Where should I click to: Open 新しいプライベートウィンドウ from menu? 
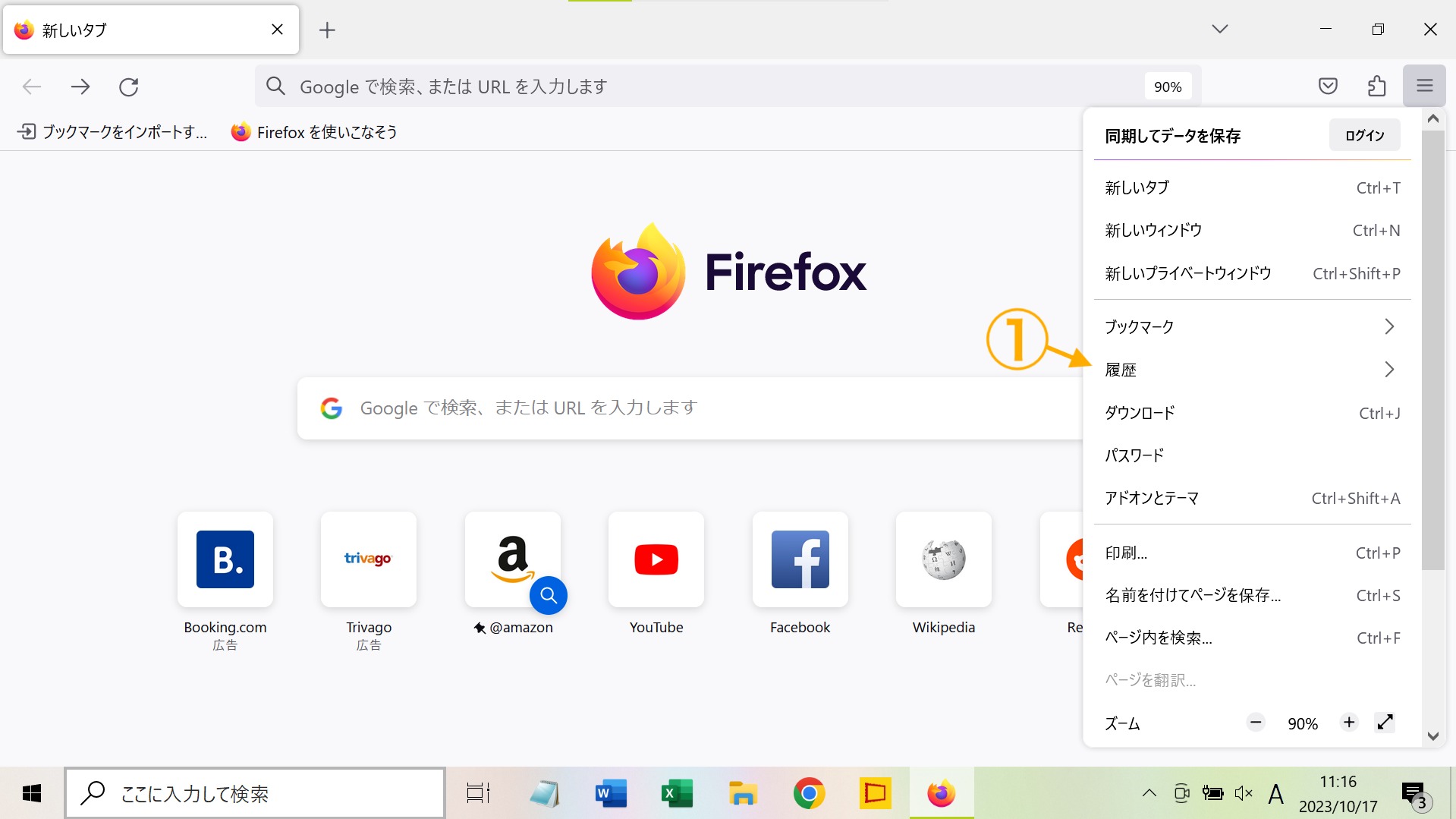coord(1252,273)
